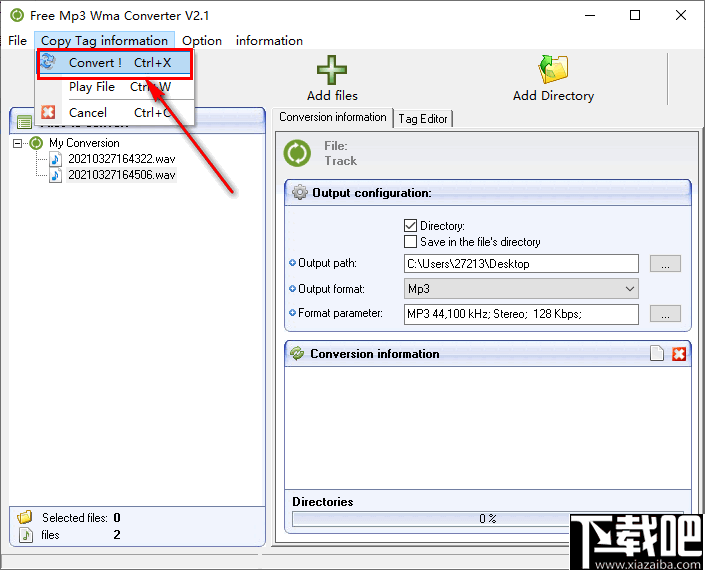Close the Free Mp3 Wma Converter window

click(681, 15)
